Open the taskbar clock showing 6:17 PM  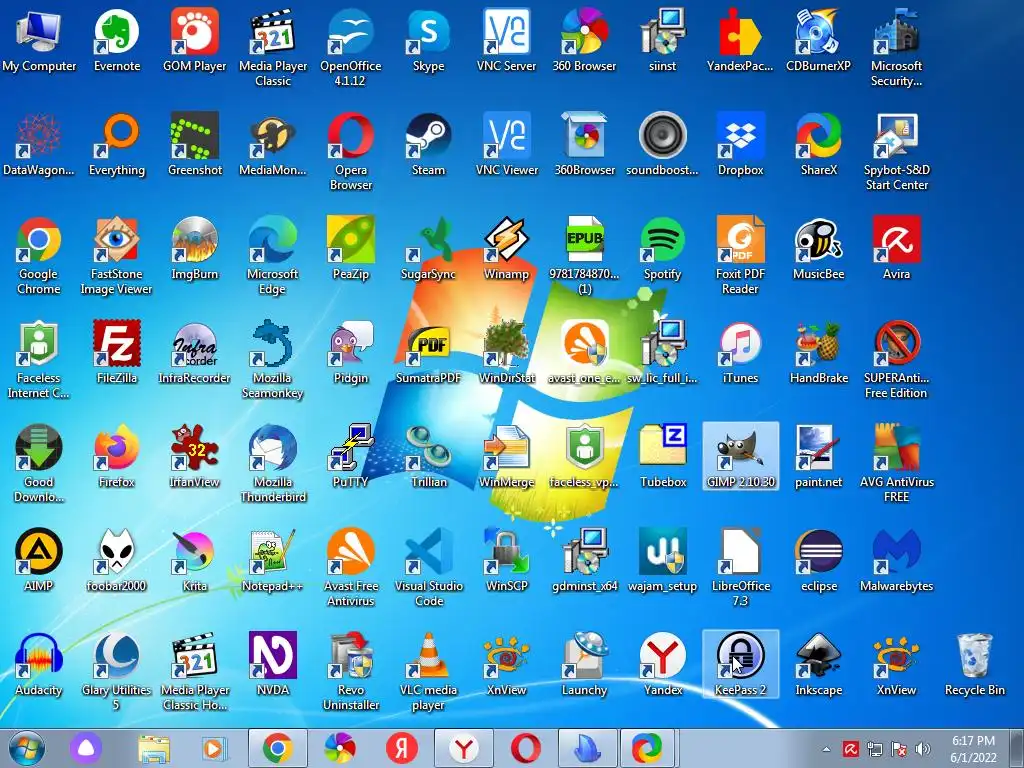973,749
